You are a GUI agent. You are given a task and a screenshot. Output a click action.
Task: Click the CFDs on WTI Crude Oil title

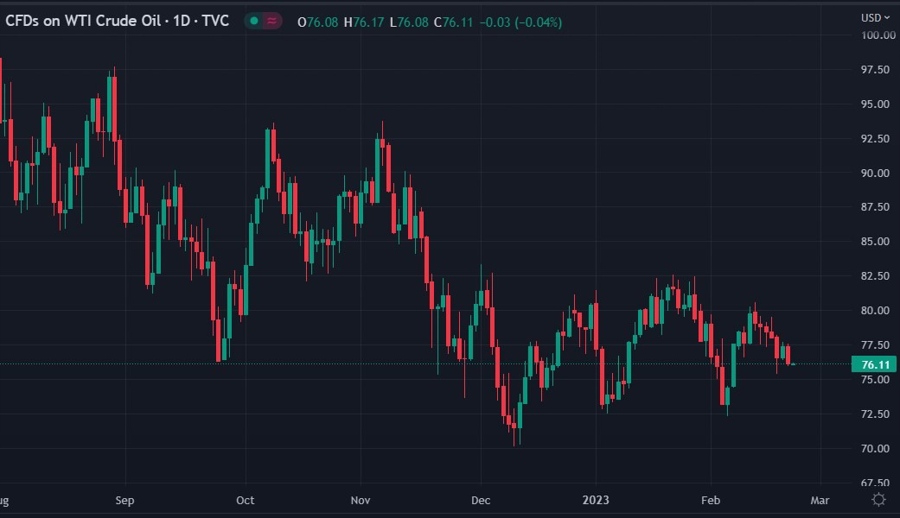[x=117, y=21]
